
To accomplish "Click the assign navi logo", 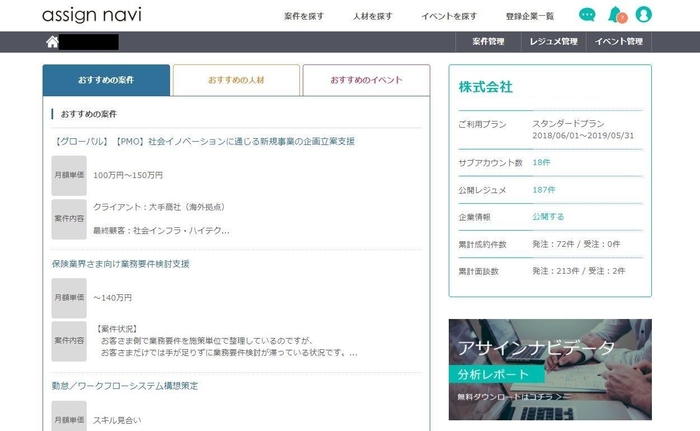I will [92, 15].
